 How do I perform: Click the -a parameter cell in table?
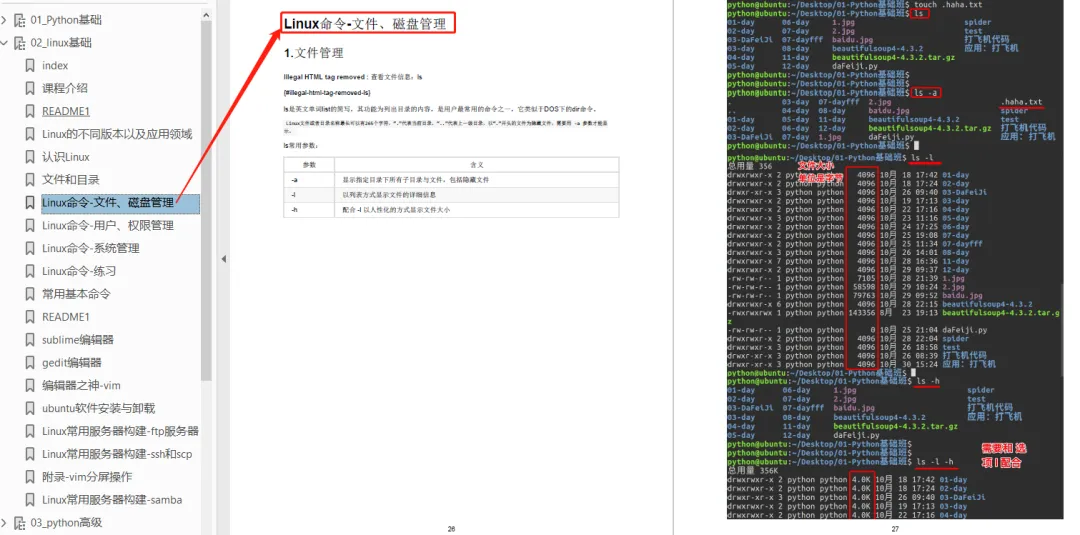pyautogui.click(x=309, y=180)
